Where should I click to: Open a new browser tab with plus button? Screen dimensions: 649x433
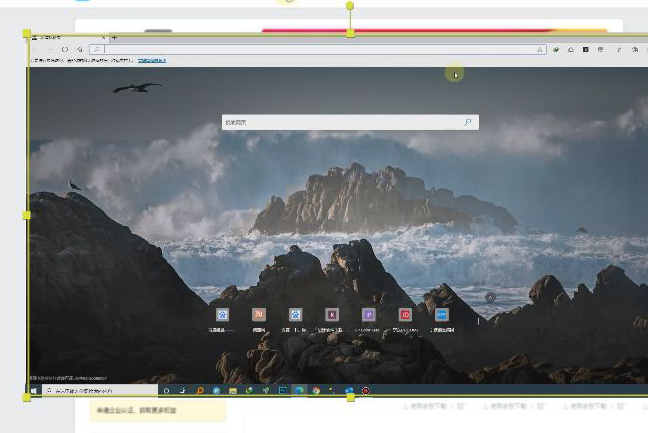tap(114, 38)
